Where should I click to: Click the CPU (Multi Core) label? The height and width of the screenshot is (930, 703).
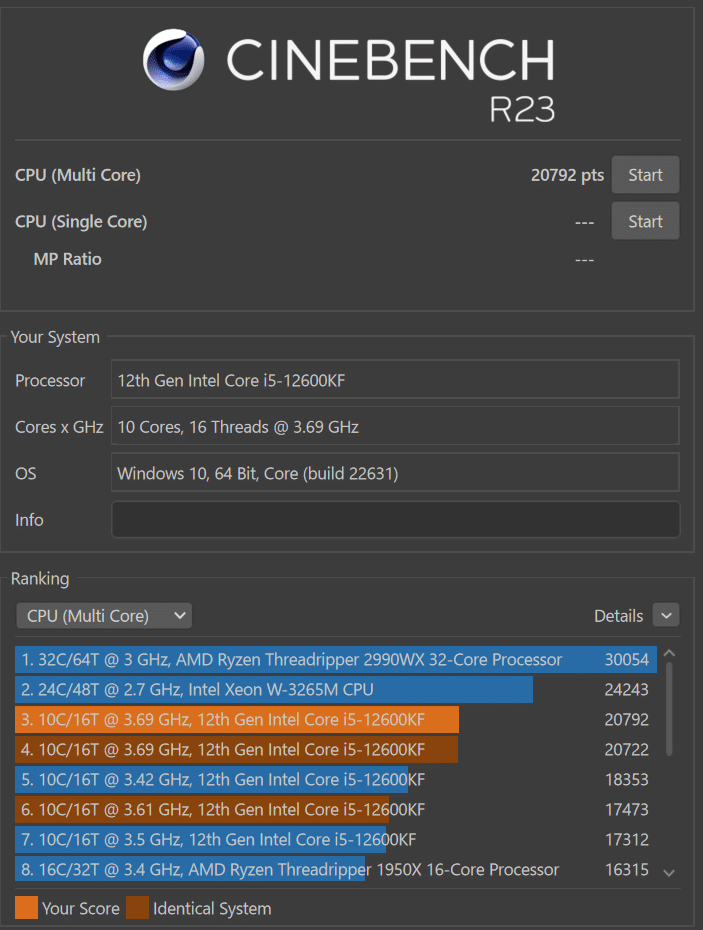(78, 175)
